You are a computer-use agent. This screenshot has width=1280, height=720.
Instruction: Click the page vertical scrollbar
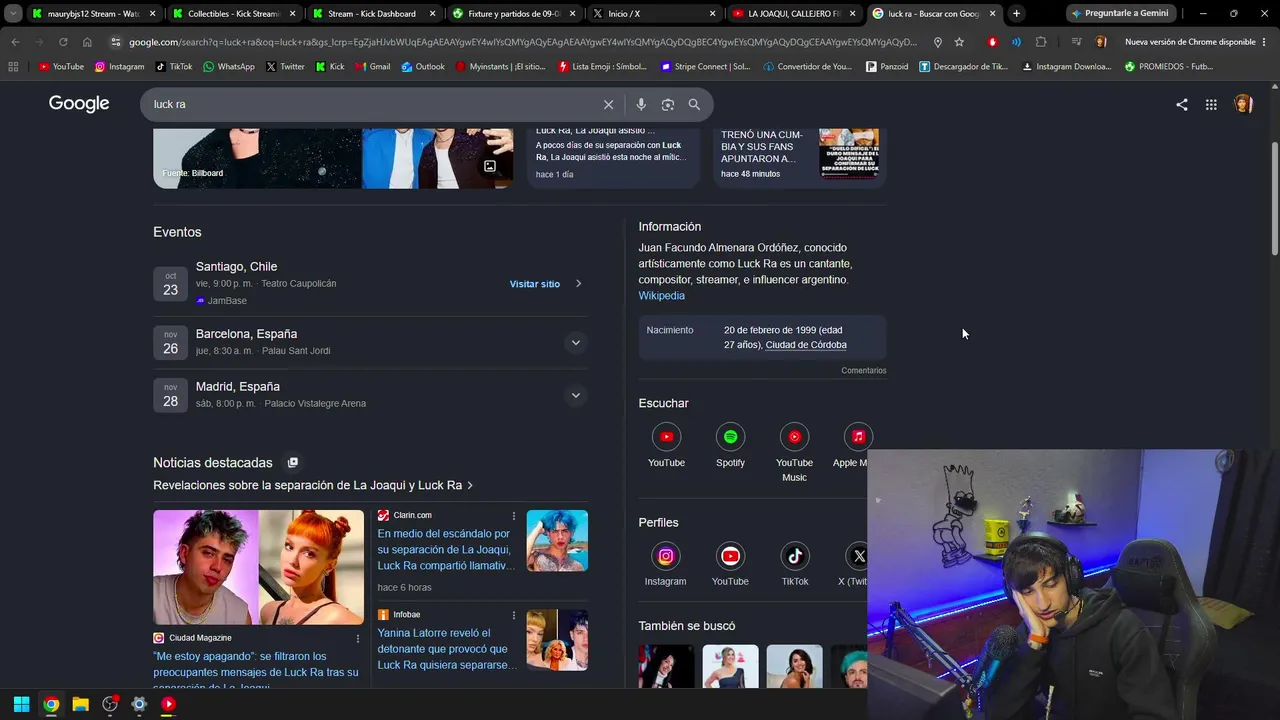[1274, 200]
